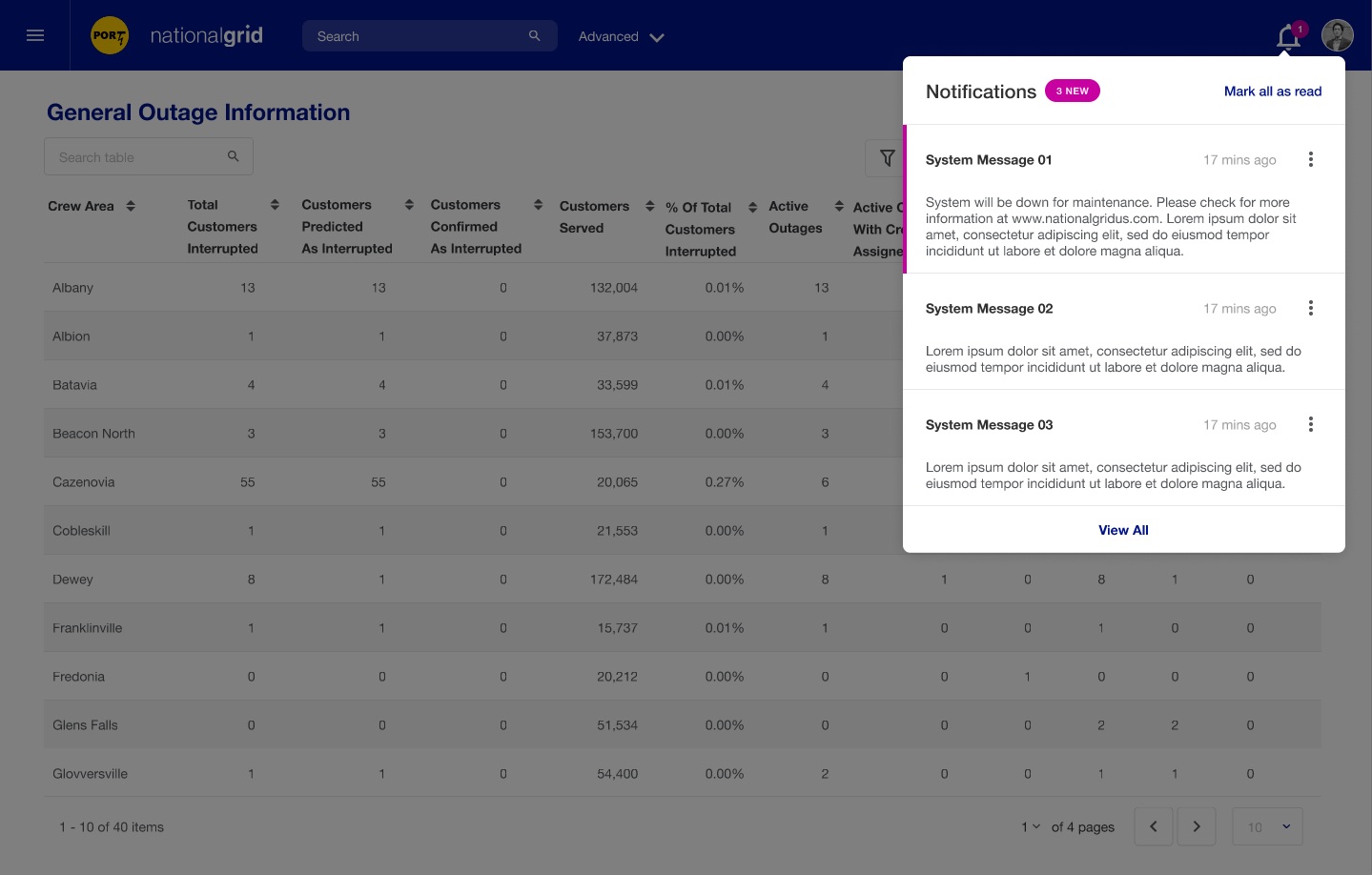
Task: Go to next table page
Action: 1196,826
